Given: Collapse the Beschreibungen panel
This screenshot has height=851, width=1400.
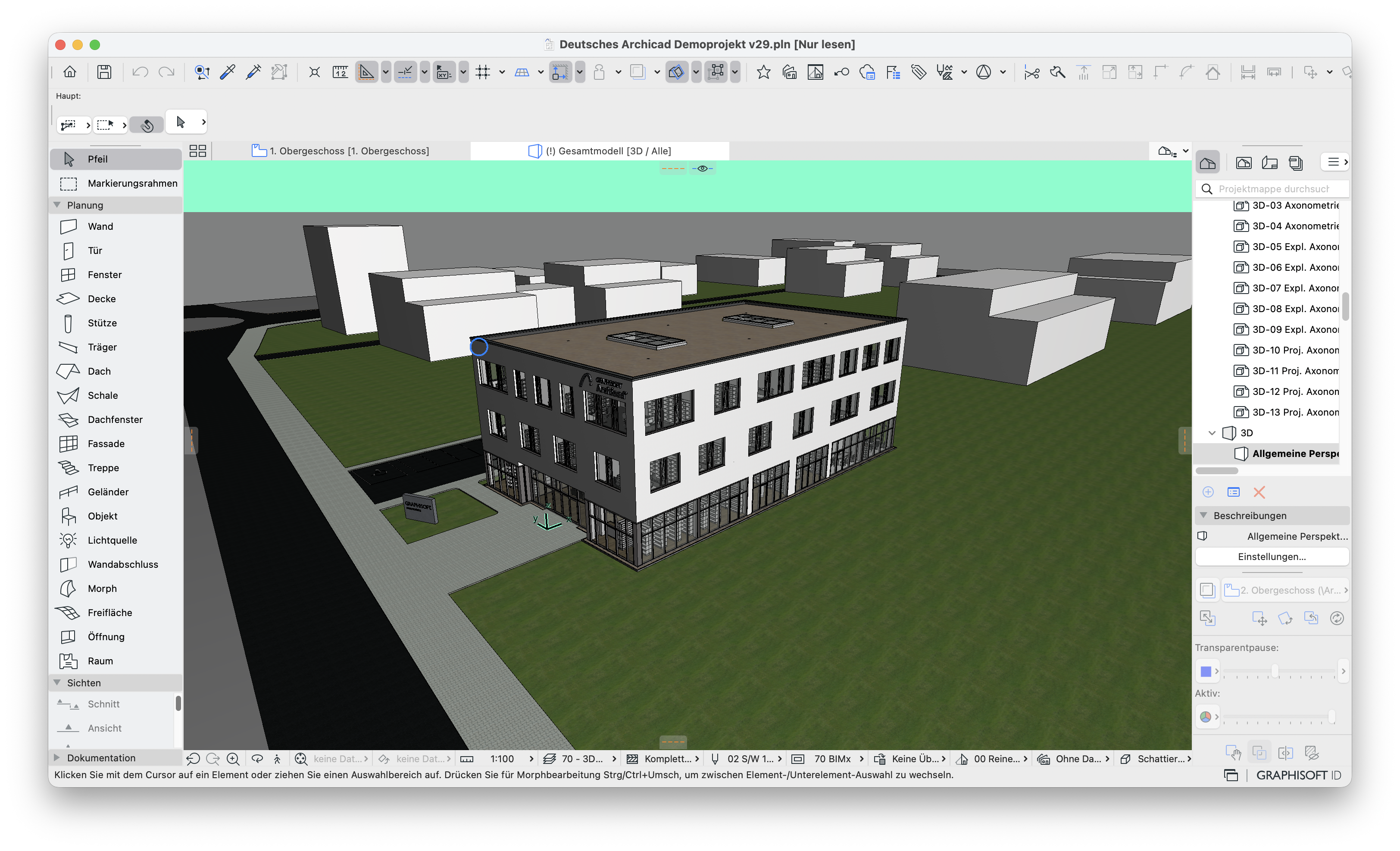Looking at the screenshot, I should click(x=1203, y=515).
